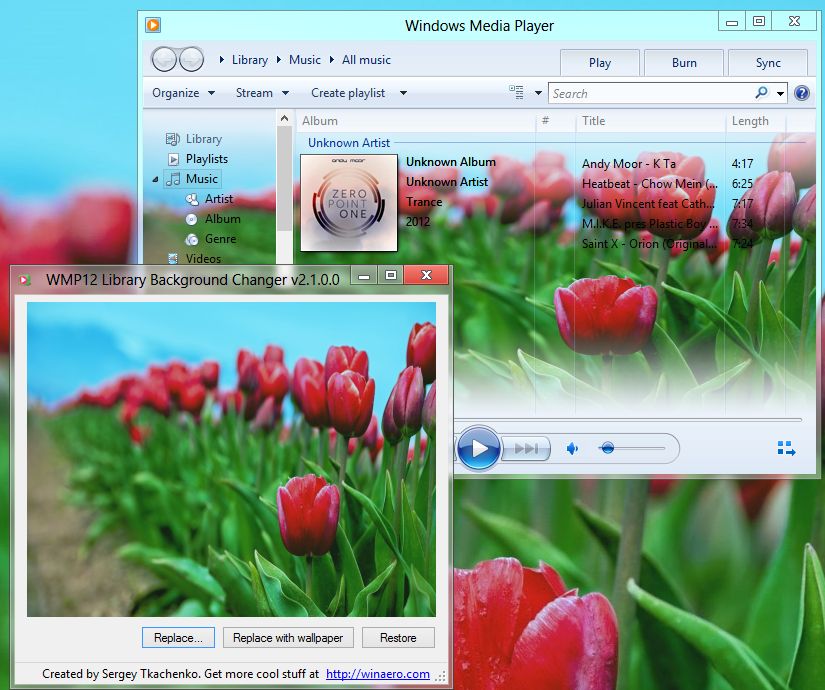Image resolution: width=825 pixels, height=690 pixels.
Task: Open the View options icon in the toolbar
Action: [516, 93]
